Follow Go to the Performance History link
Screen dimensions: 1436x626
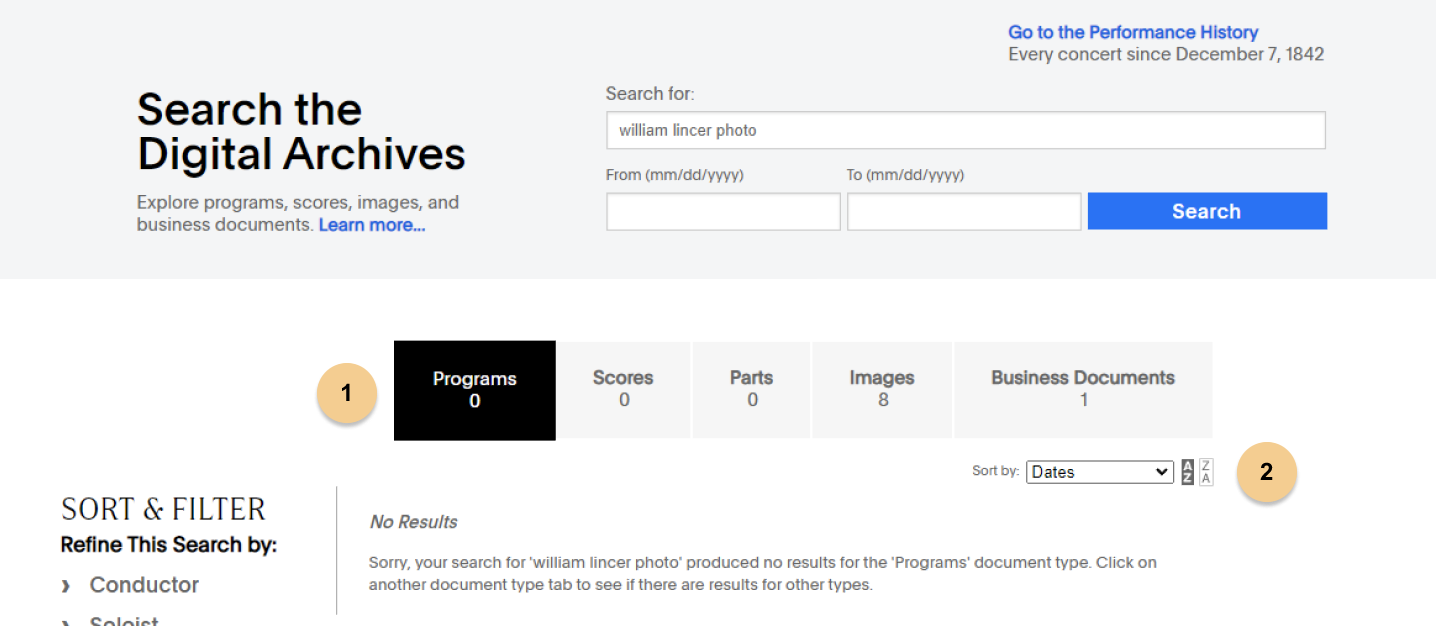click(1133, 32)
